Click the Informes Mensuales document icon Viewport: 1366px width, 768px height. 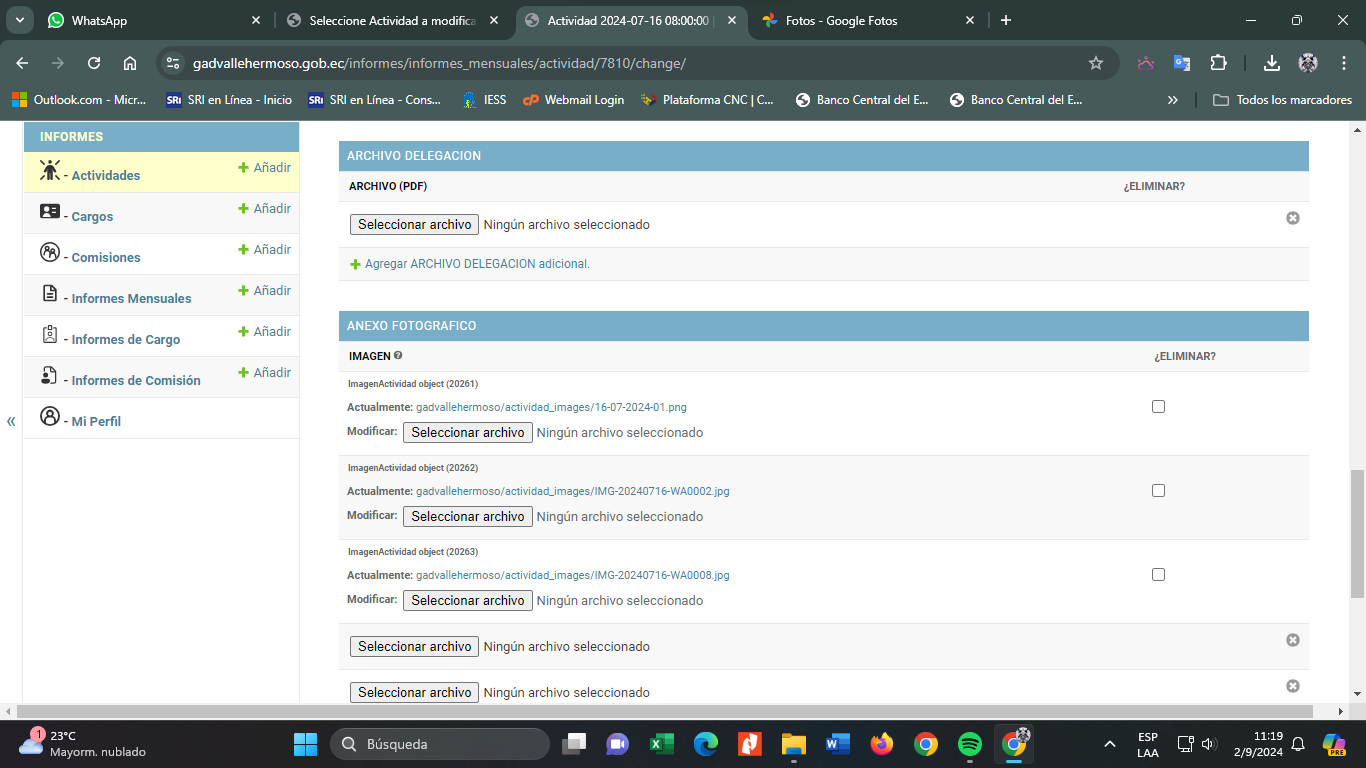(50, 294)
